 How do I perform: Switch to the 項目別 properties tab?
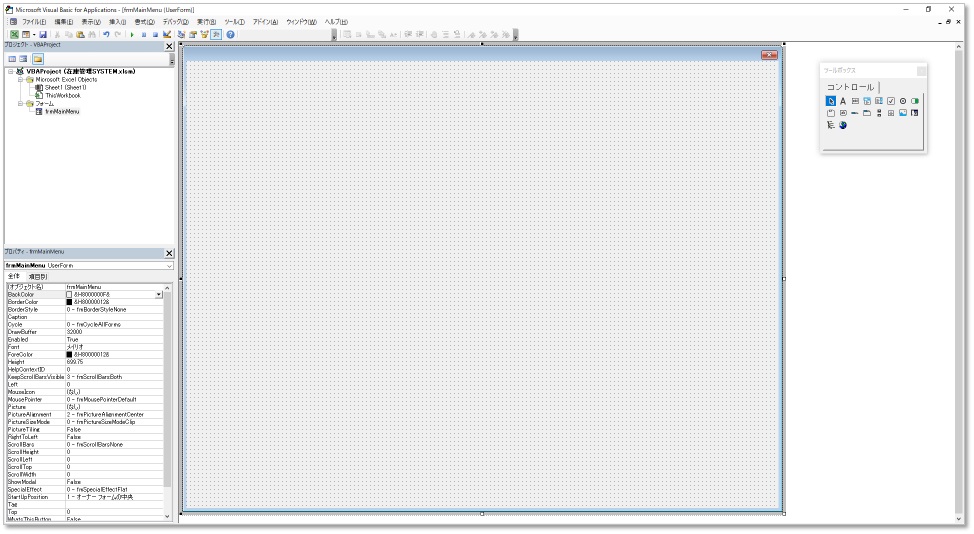(38, 276)
